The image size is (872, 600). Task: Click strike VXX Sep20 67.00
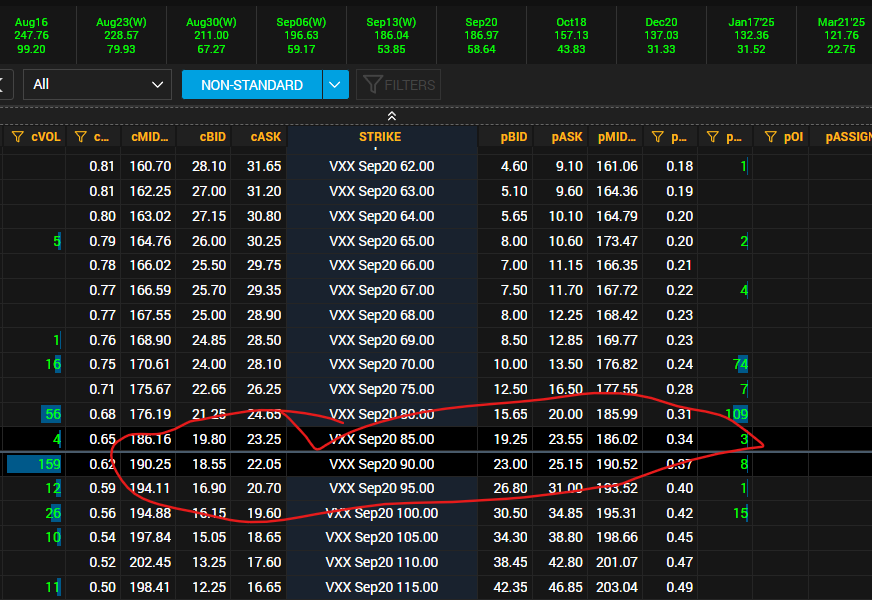coord(382,290)
